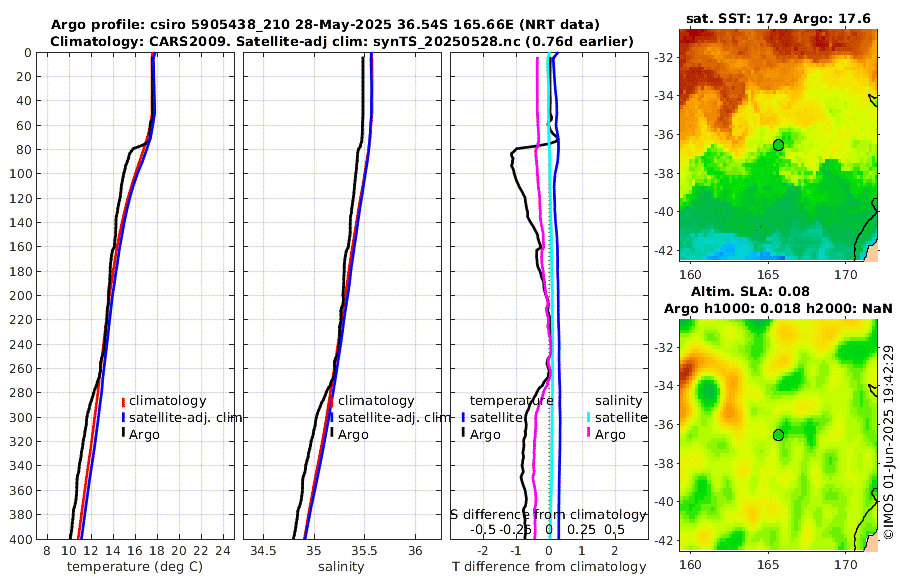Click magenta Argo swatch in salinity difference legend
Image resolution: width=900 pixels, height=580 pixels.
tap(589, 434)
